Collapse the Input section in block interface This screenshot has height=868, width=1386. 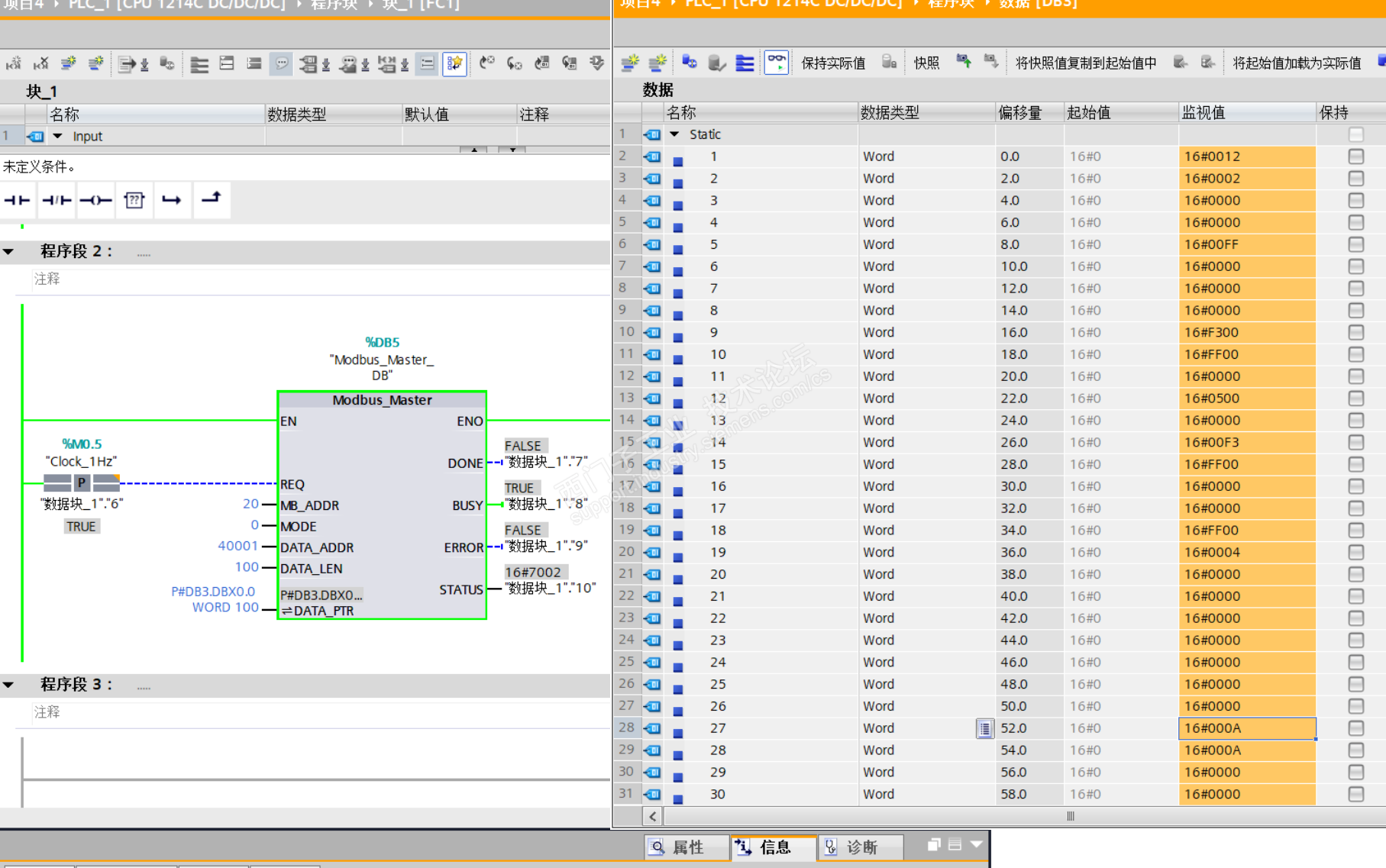(57, 137)
